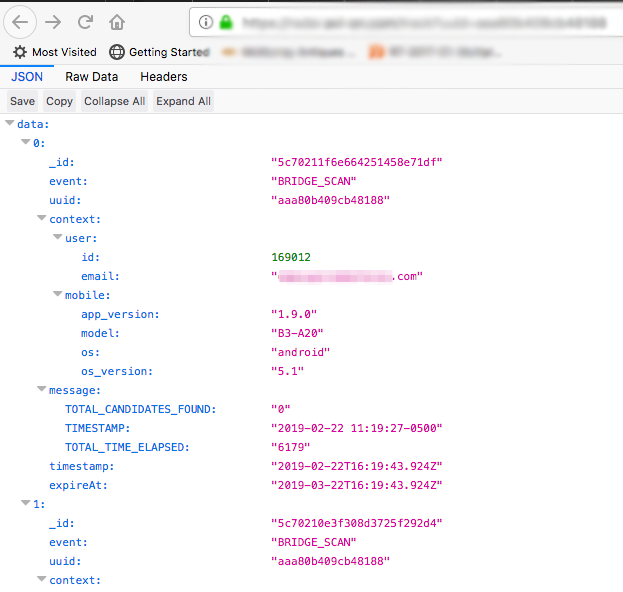Reload the page with the refresh icon
Viewport: 623px width, 592px height.
point(86,21)
